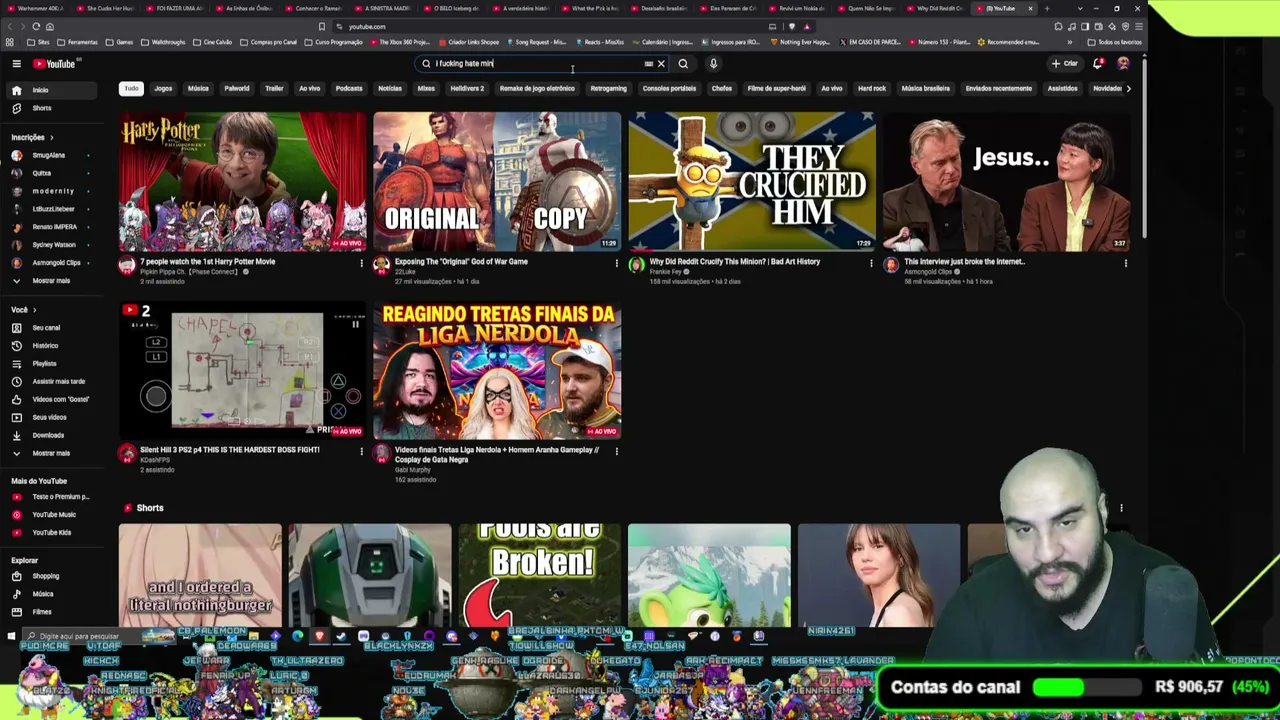Click the Windows Start button
This screenshot has width=1280, height=720.
tap(11, 636)
